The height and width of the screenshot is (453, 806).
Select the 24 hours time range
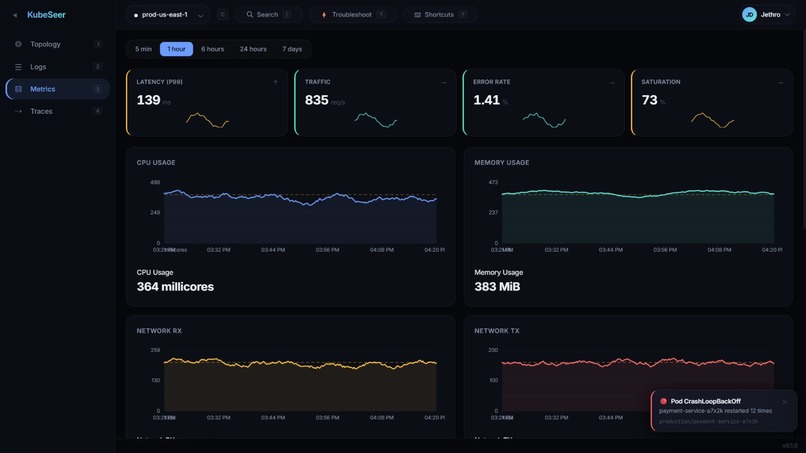pyautogui.click(x=253, y=49)
